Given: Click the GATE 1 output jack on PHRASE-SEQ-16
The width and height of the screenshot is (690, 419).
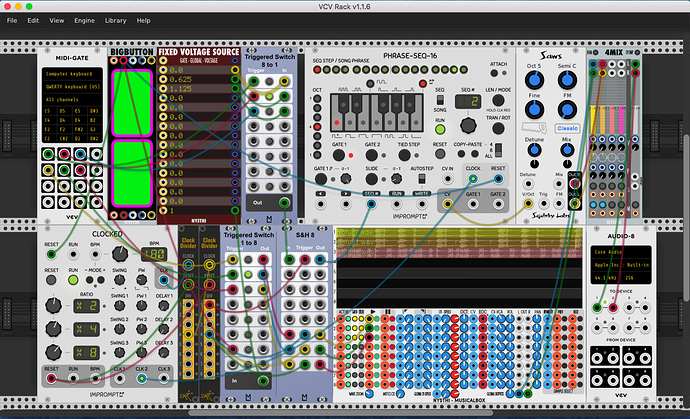Looking at the screenshot, I should (473, 204).
